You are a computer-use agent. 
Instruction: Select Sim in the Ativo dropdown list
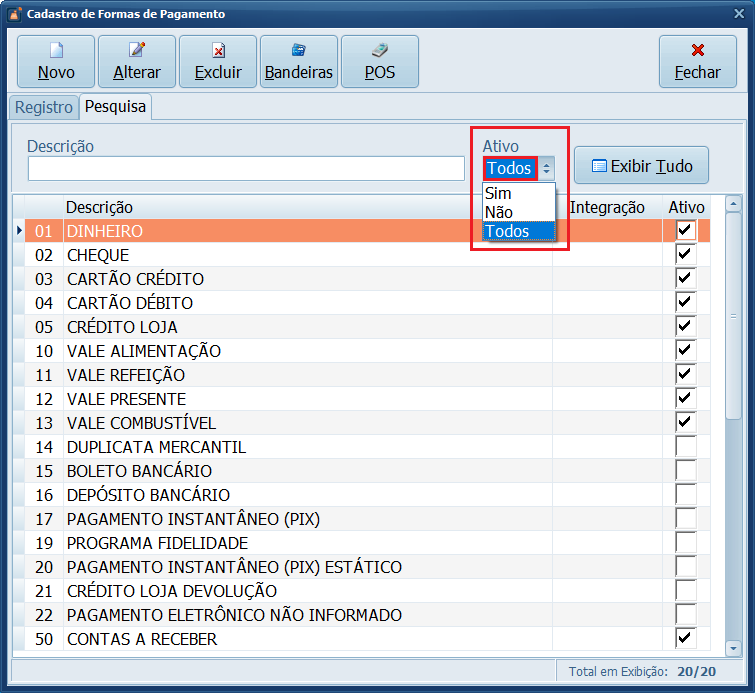pos(498,194)
